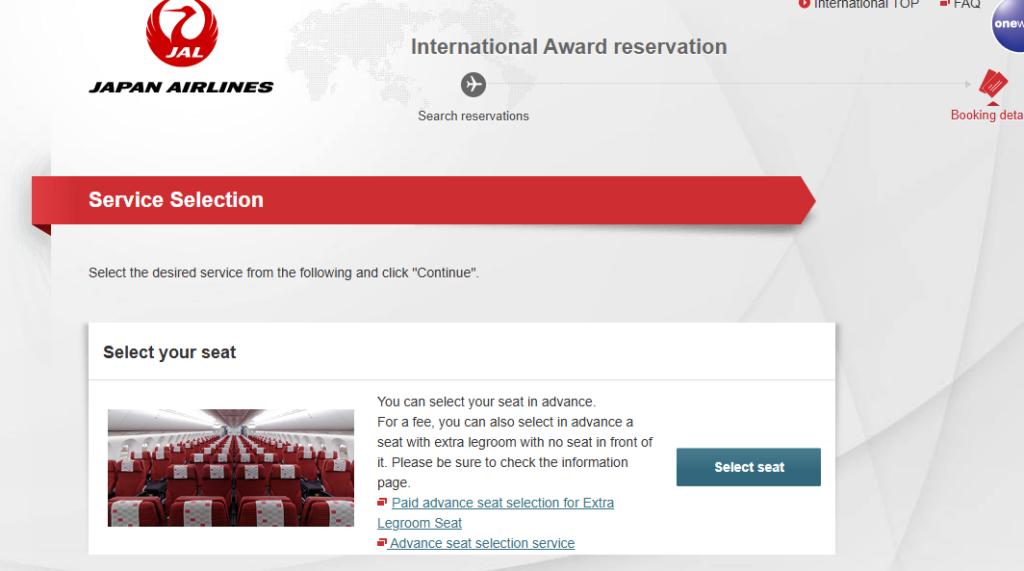Click the red arrow icon beside International TOP
This screenshot has height=571, width=1024.
click(x=805, y=4)
